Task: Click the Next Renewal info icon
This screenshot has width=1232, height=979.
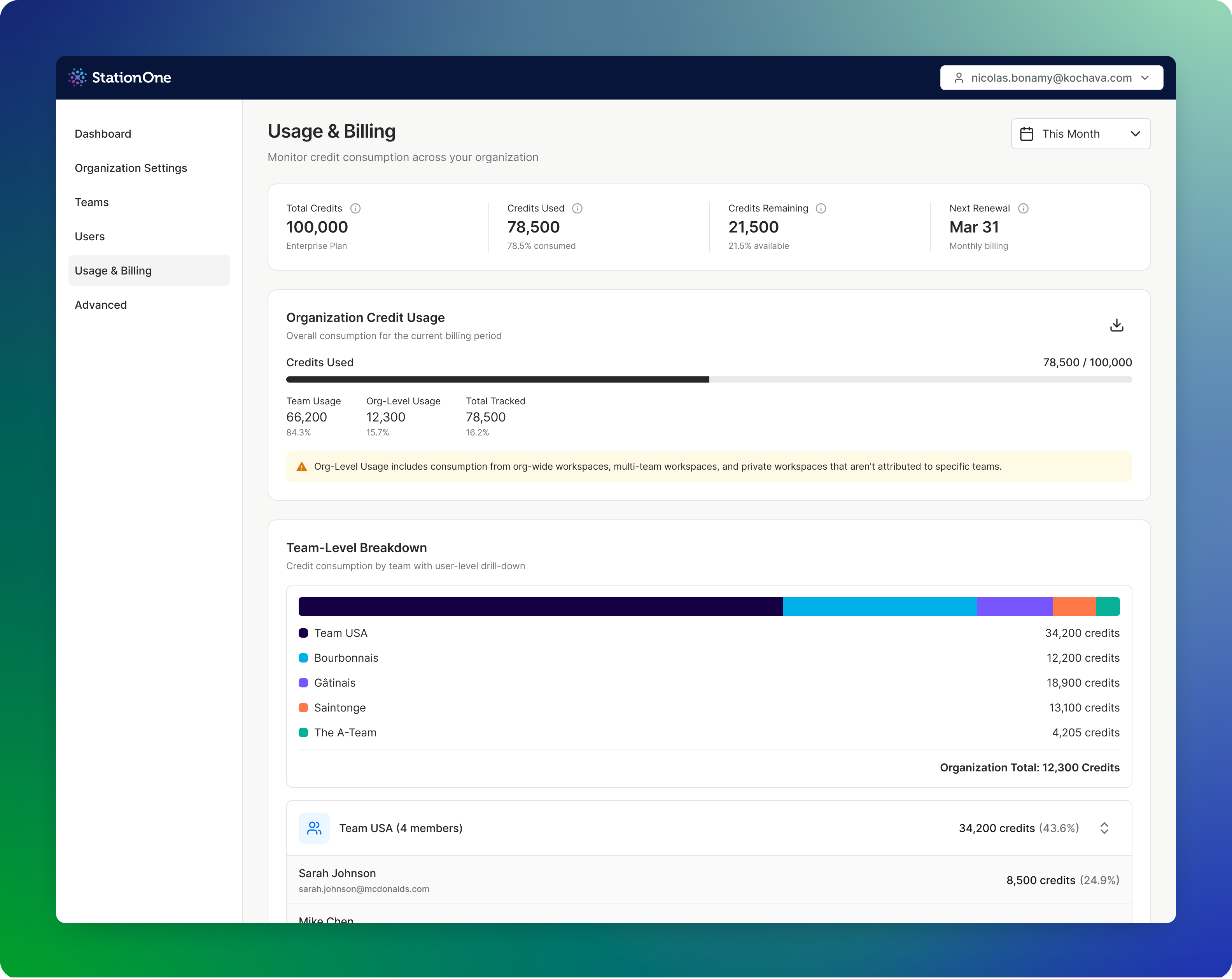Action: [1023, 208]
